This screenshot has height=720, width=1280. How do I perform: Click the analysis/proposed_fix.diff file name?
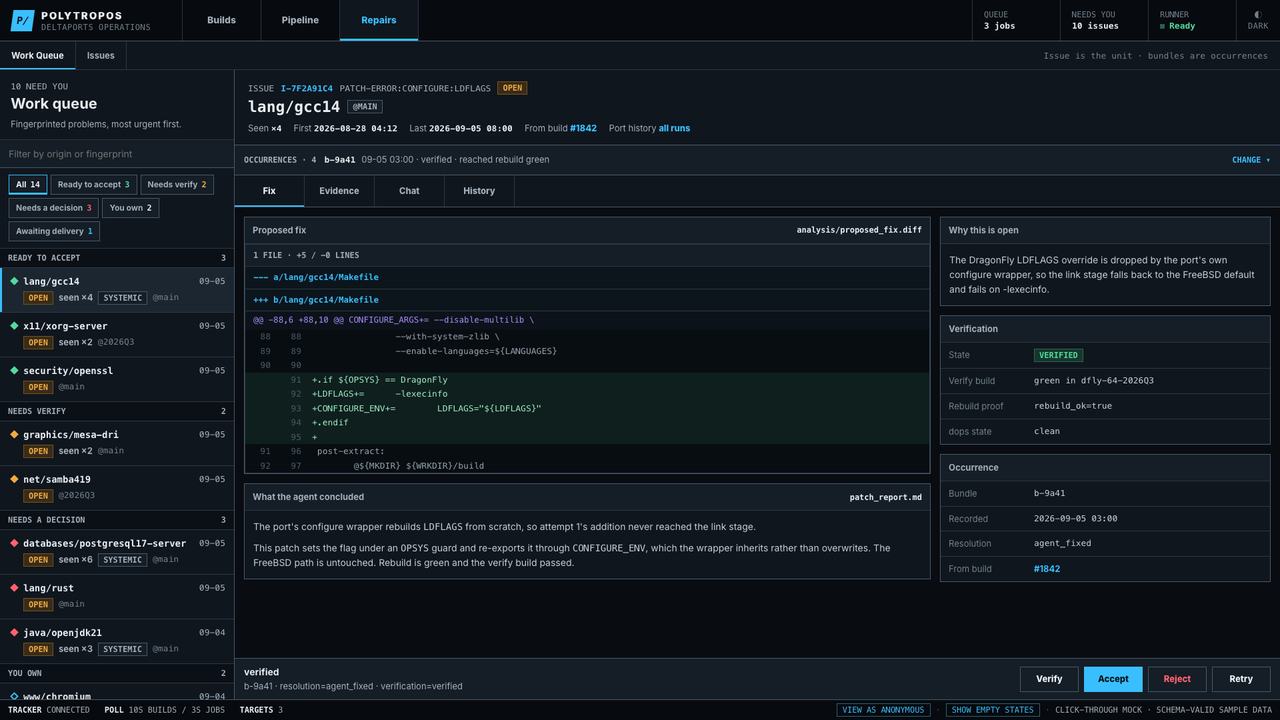[859, 230]
